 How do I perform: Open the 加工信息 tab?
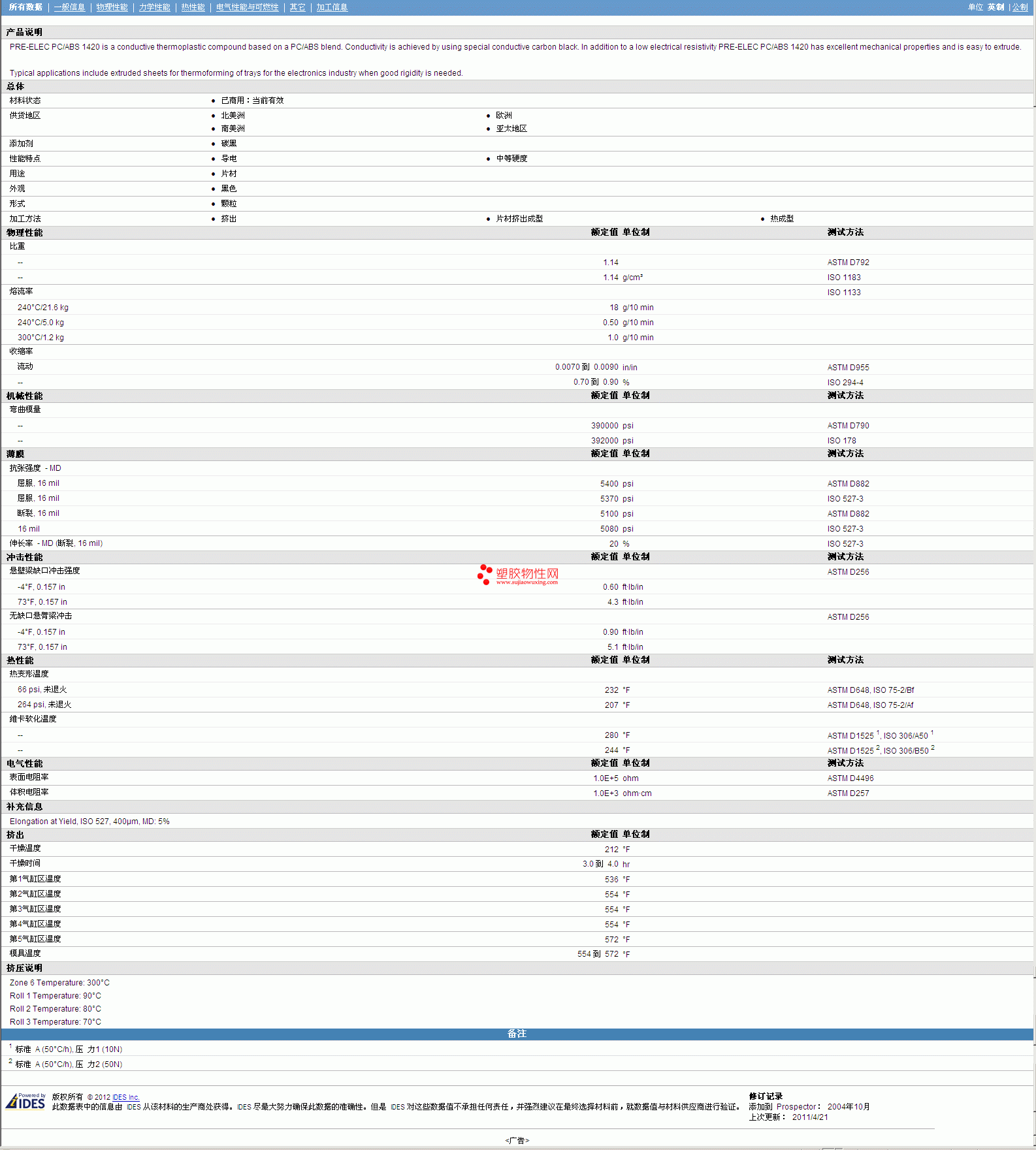tap(332, 7)
